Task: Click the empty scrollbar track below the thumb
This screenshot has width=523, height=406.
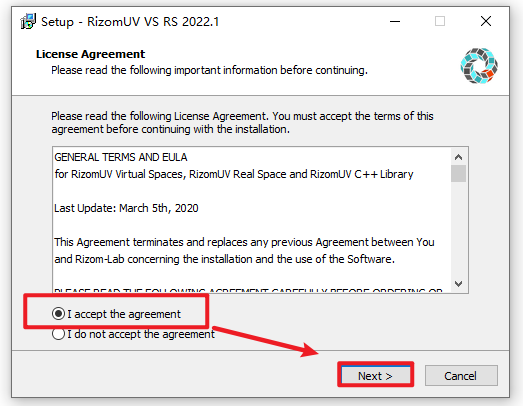Action: point(459,229)
